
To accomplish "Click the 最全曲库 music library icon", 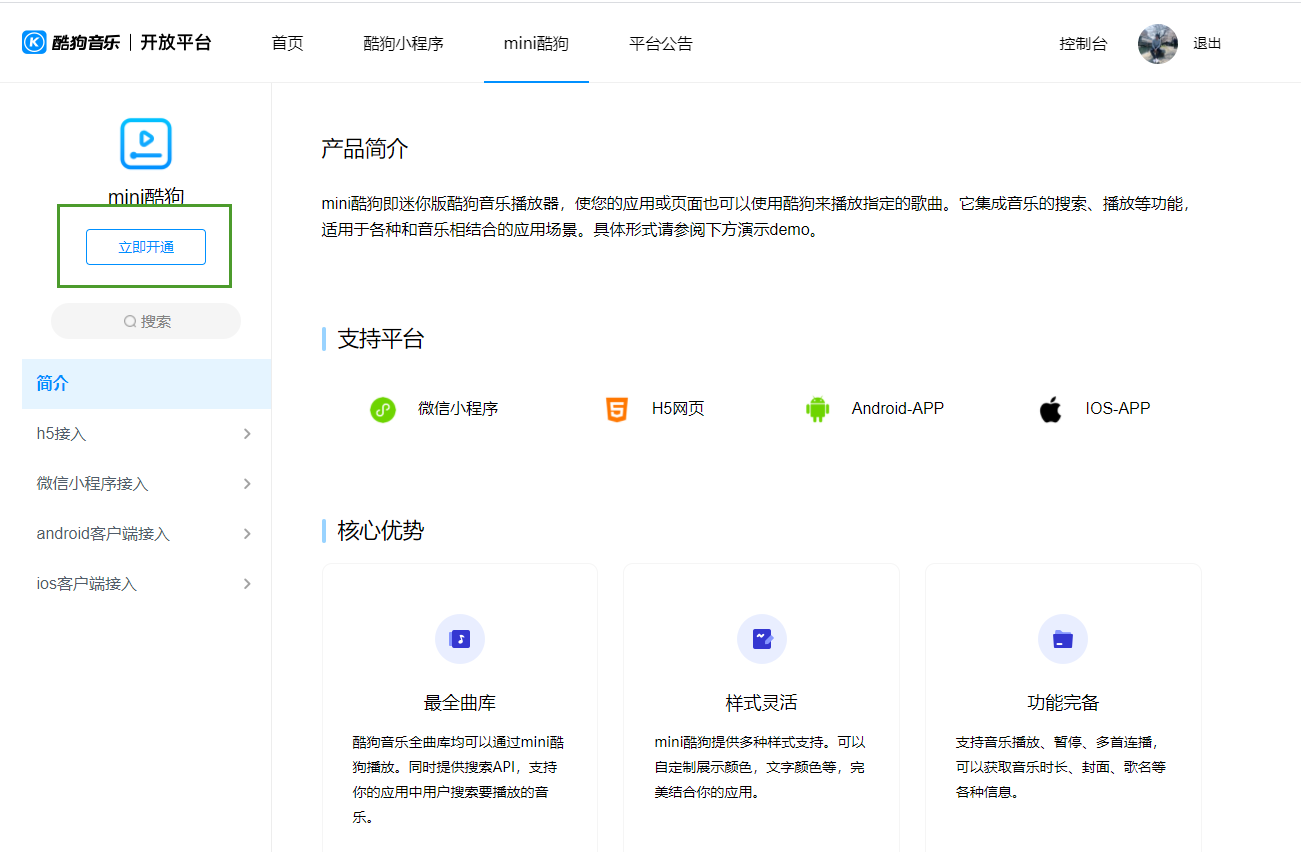I will pyautogui.click(x=460, y=639).
